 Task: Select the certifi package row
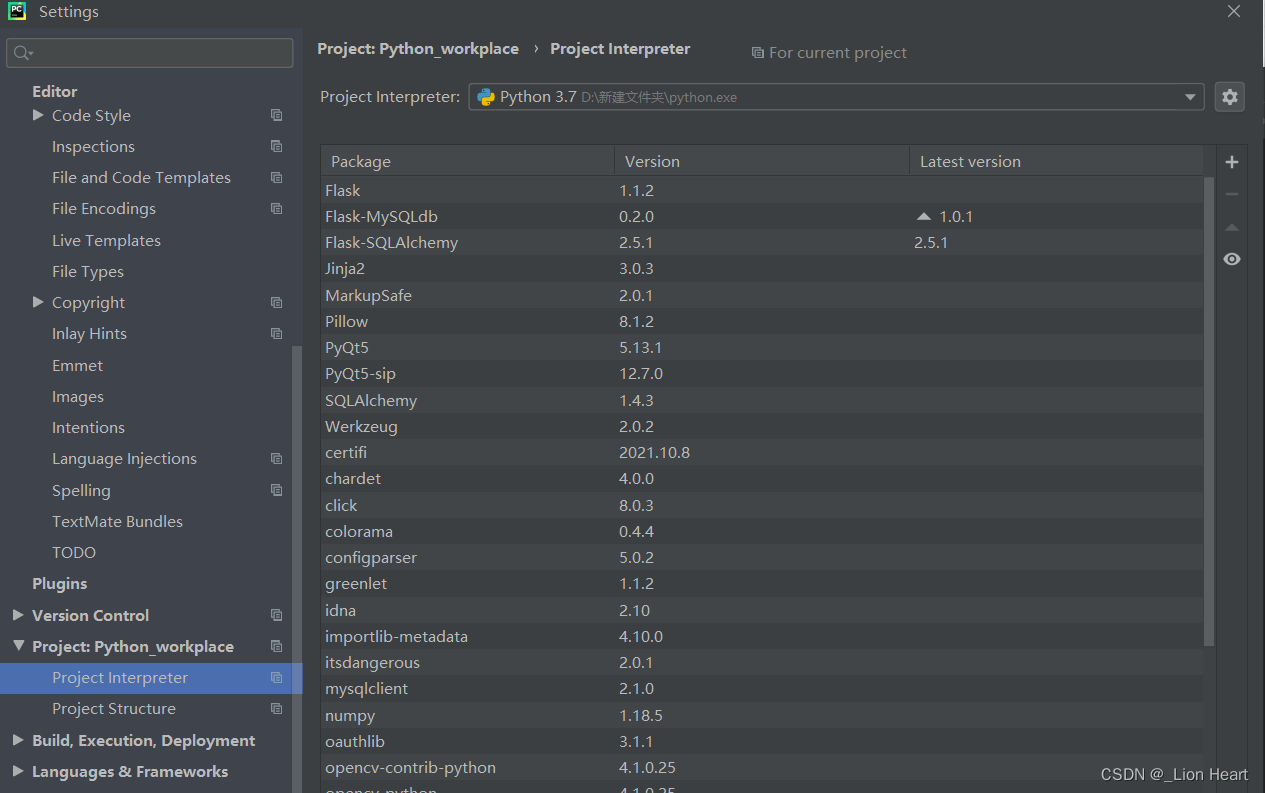(x=762, y=452)
